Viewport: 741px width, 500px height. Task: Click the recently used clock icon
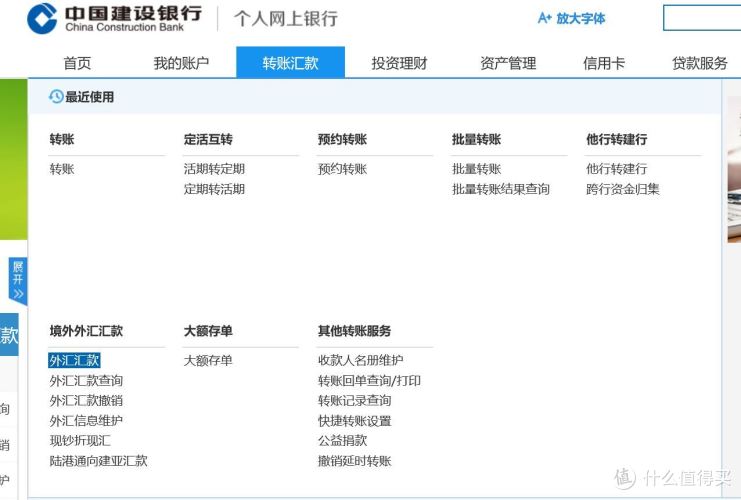click(x=56, y=97)
